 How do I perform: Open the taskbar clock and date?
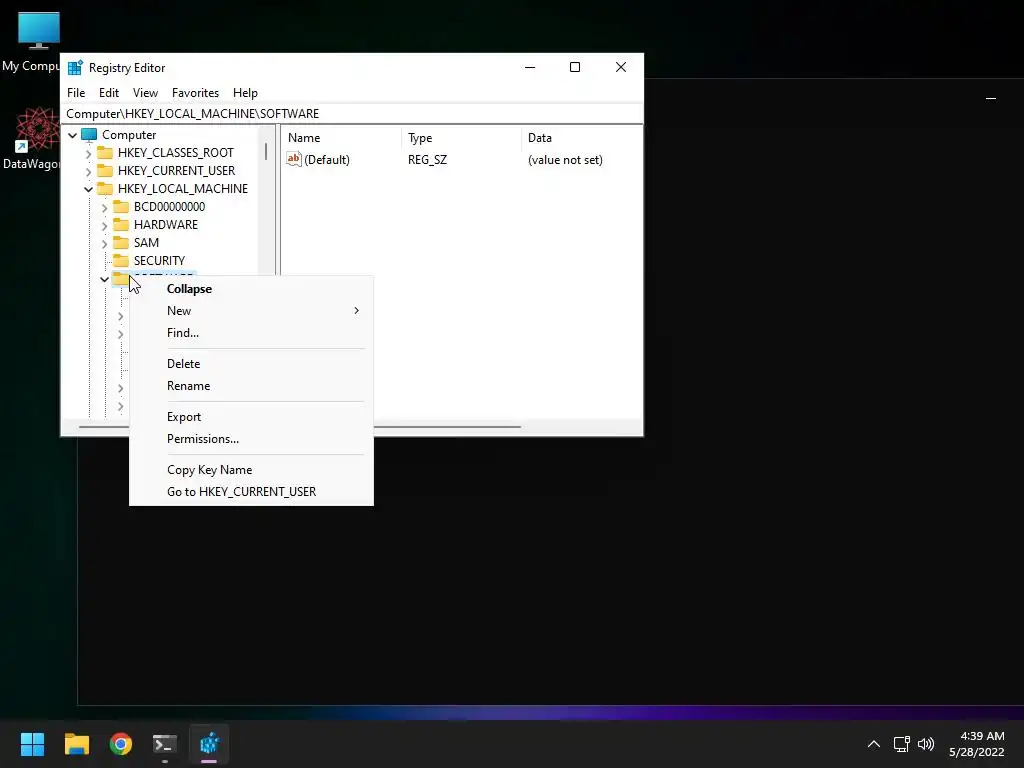(x=976, y=744)
